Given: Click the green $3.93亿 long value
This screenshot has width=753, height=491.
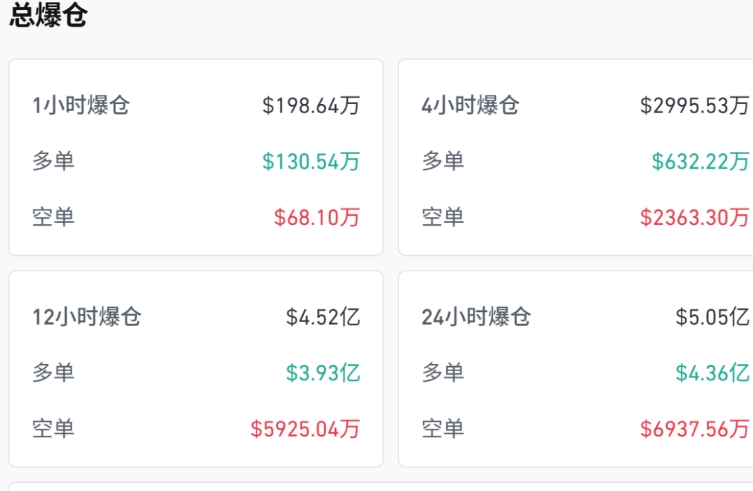Looking at the screenshot, I should 323,373.
